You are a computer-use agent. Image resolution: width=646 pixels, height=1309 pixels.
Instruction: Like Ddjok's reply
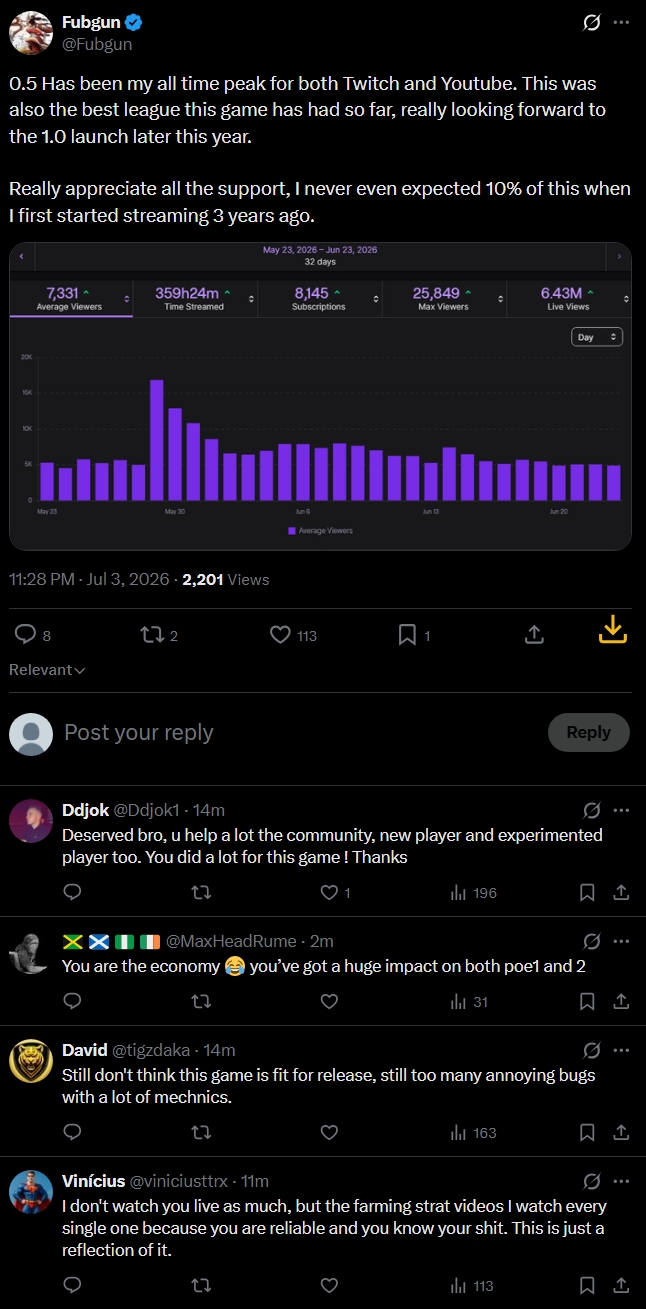pos(328,893)
